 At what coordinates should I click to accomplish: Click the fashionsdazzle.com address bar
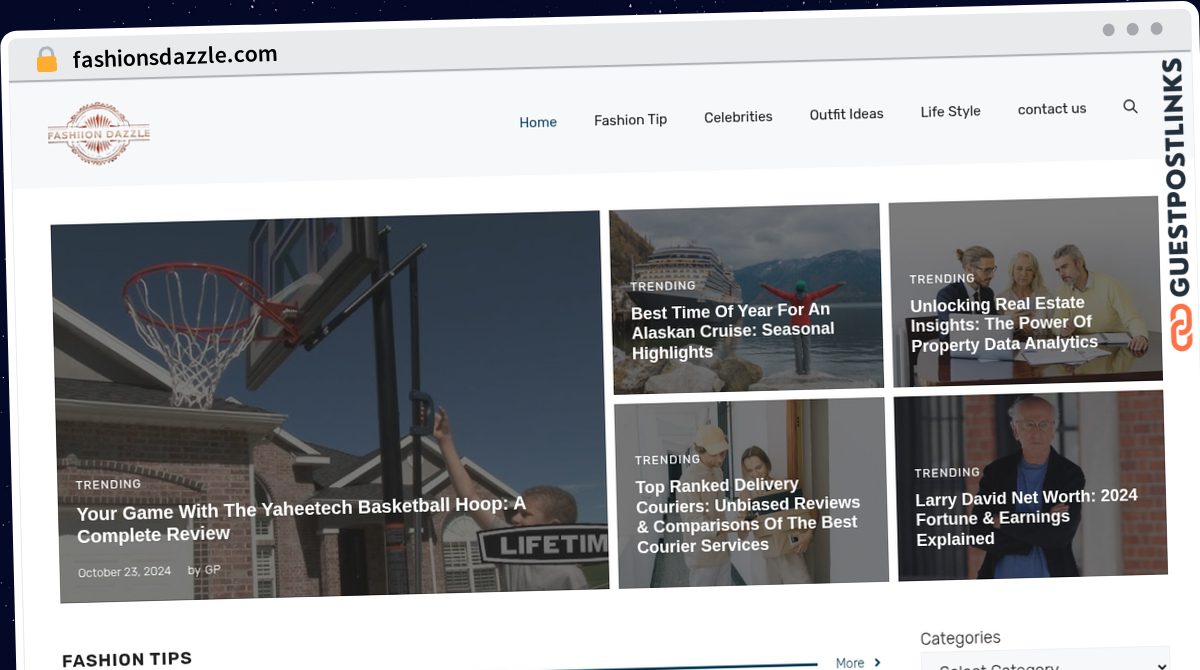(x=175, y=57)
